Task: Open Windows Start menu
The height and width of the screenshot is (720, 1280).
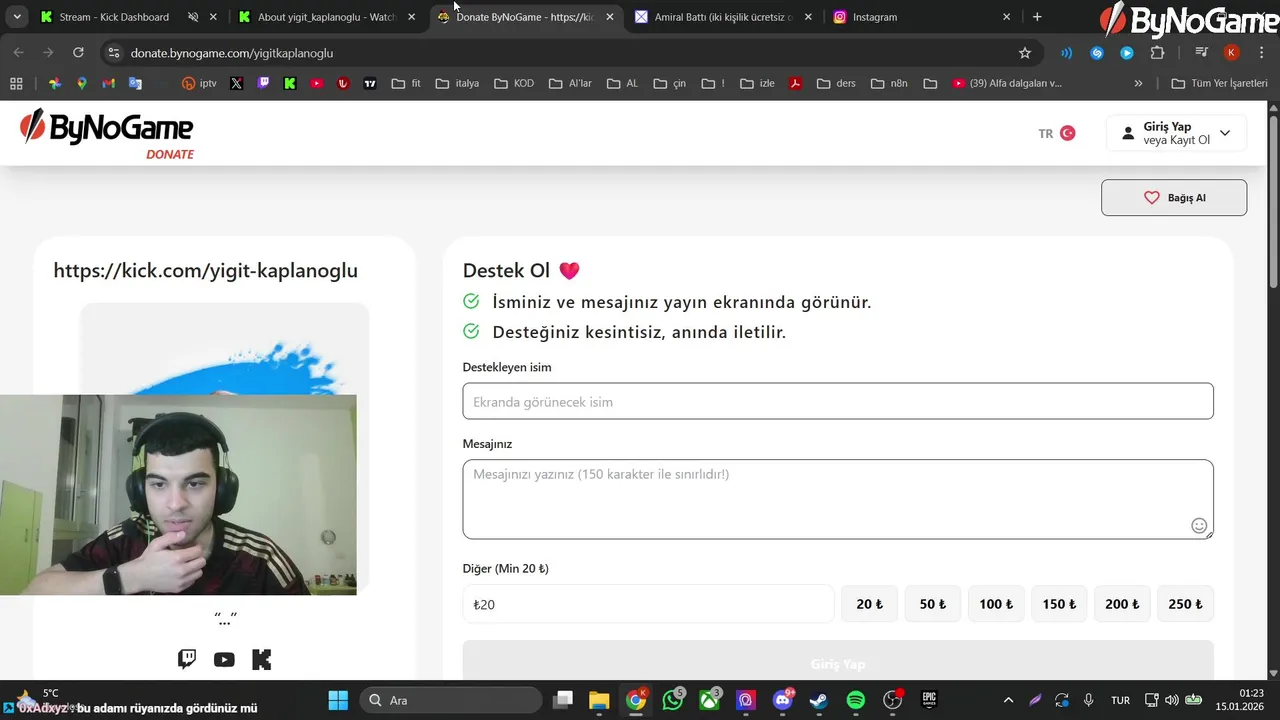Action: (x=338, y=700)
